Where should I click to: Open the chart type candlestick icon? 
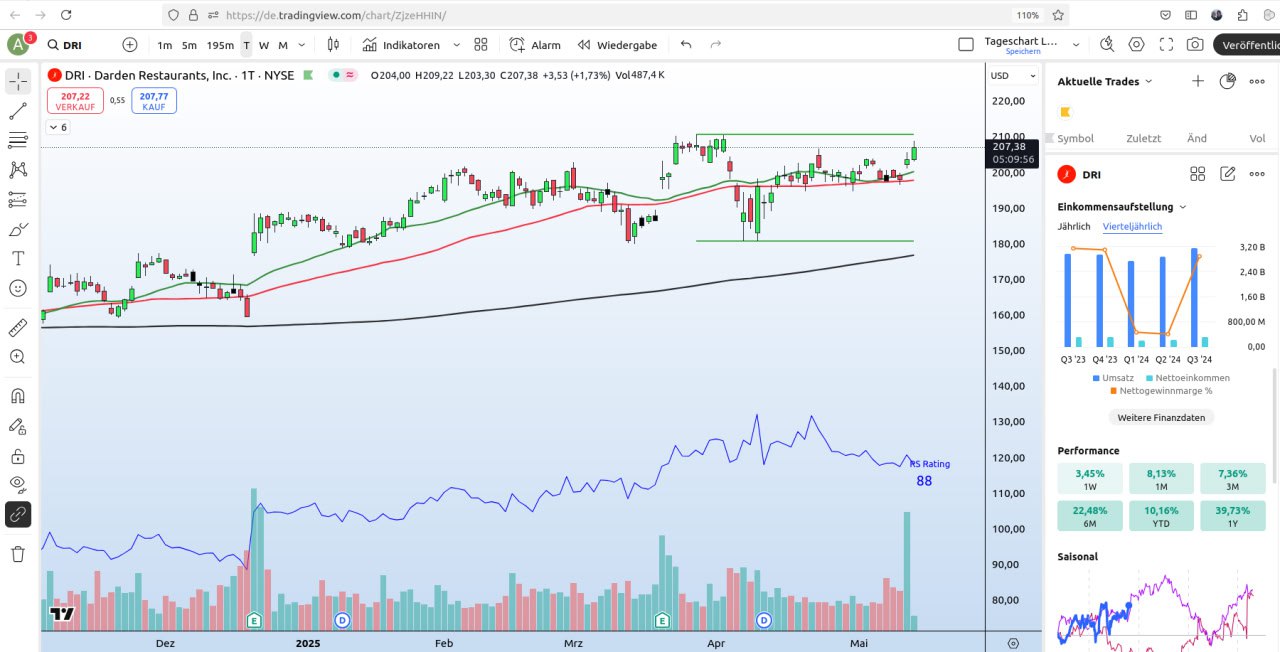point(334,45)
